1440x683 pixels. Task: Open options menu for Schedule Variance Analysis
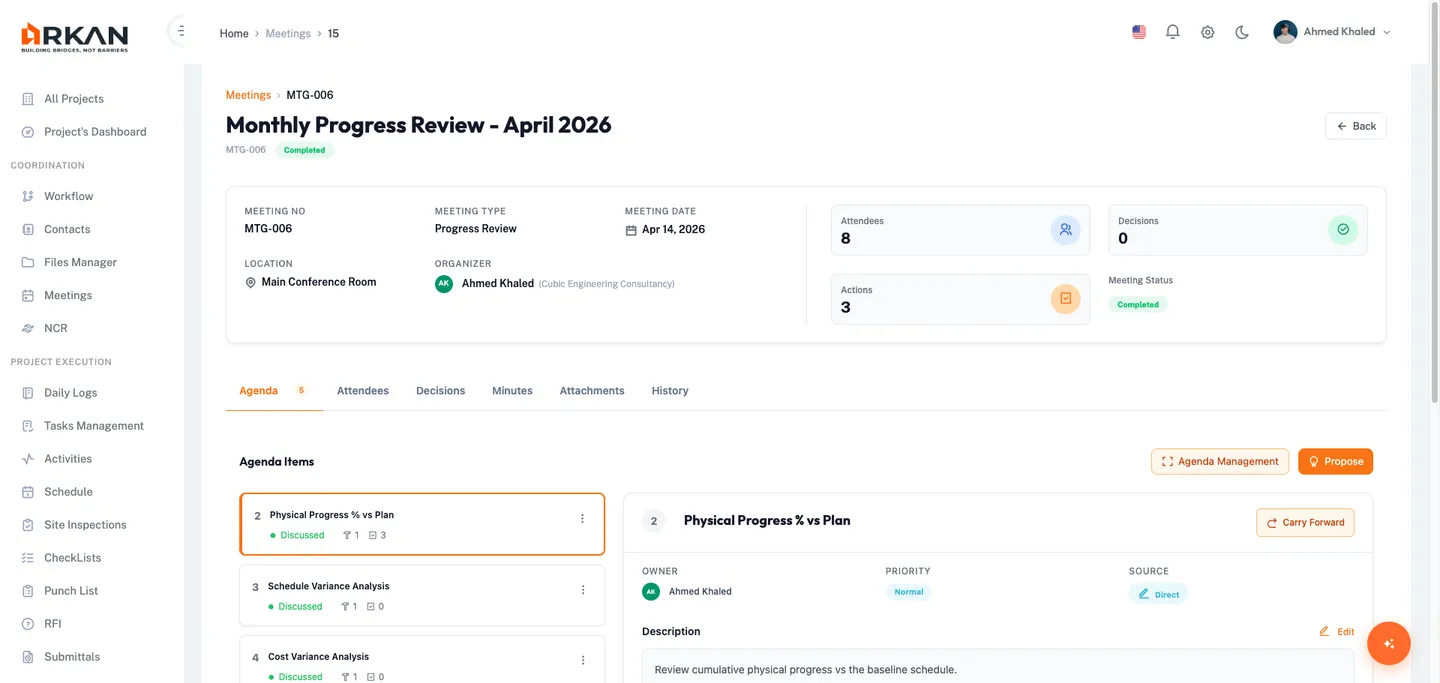coord(583,590)
